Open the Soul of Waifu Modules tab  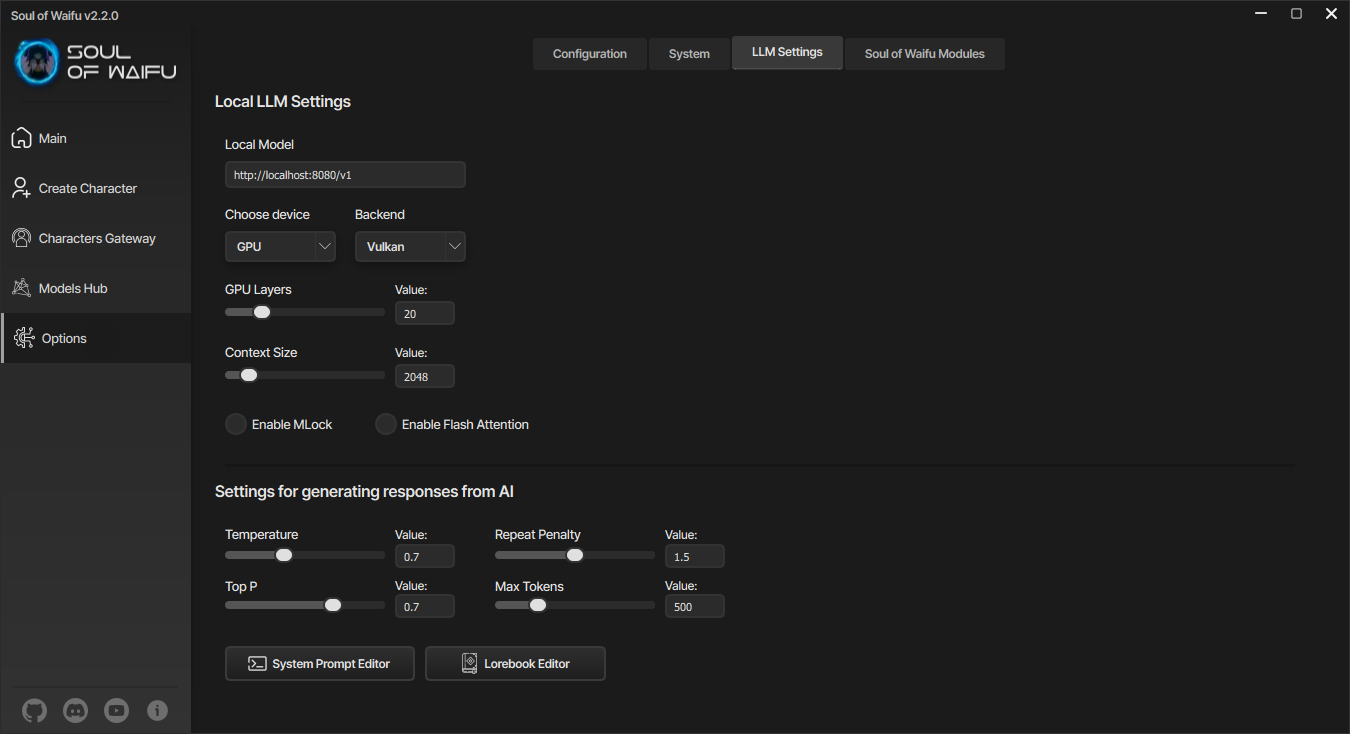925,54
